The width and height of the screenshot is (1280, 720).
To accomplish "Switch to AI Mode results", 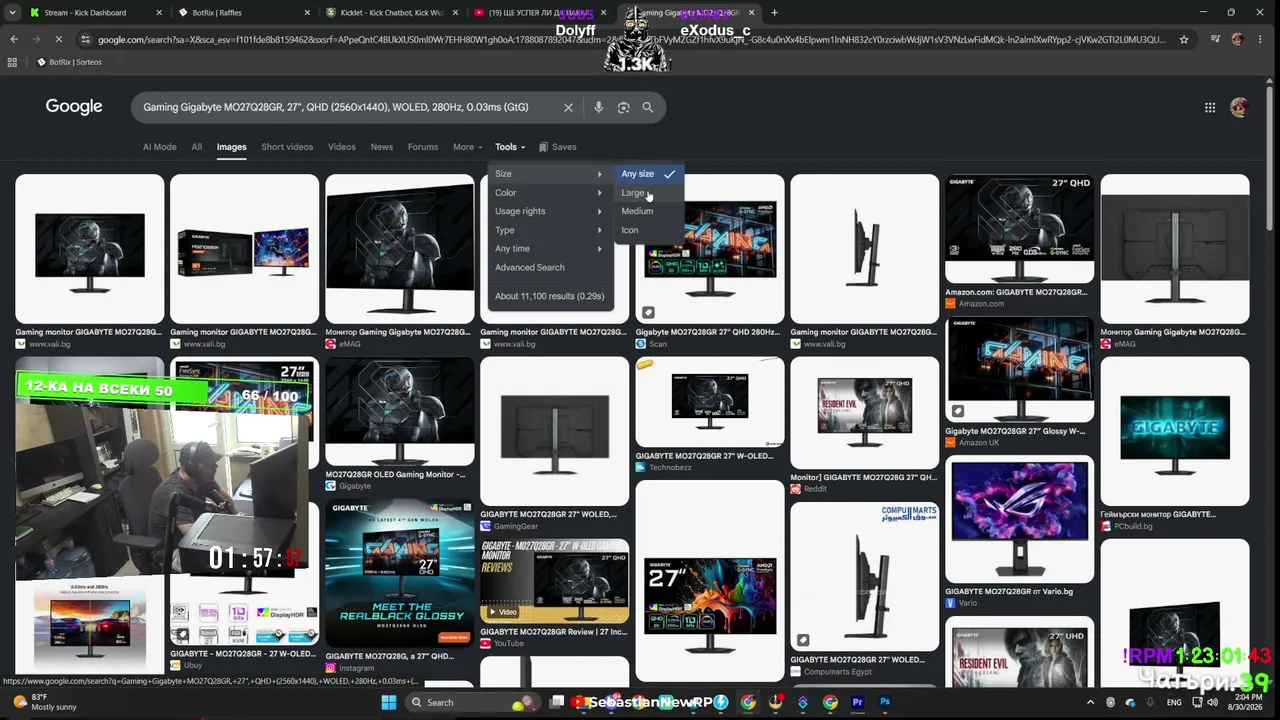I will point(160,147).
